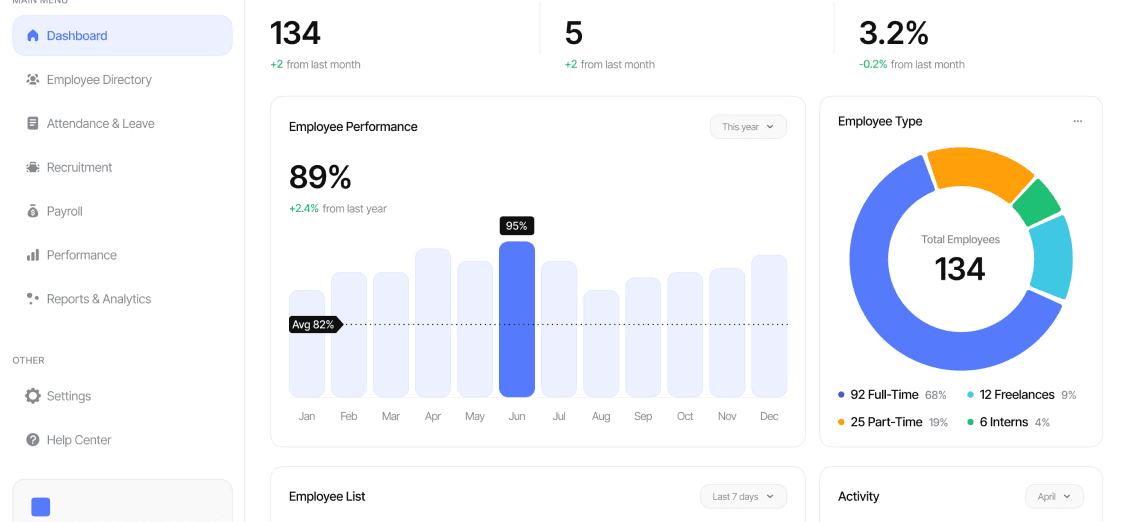1128x522 pixels.
Task: Click the Recruitment sidebar icon
Action: [x=33, y=168]
